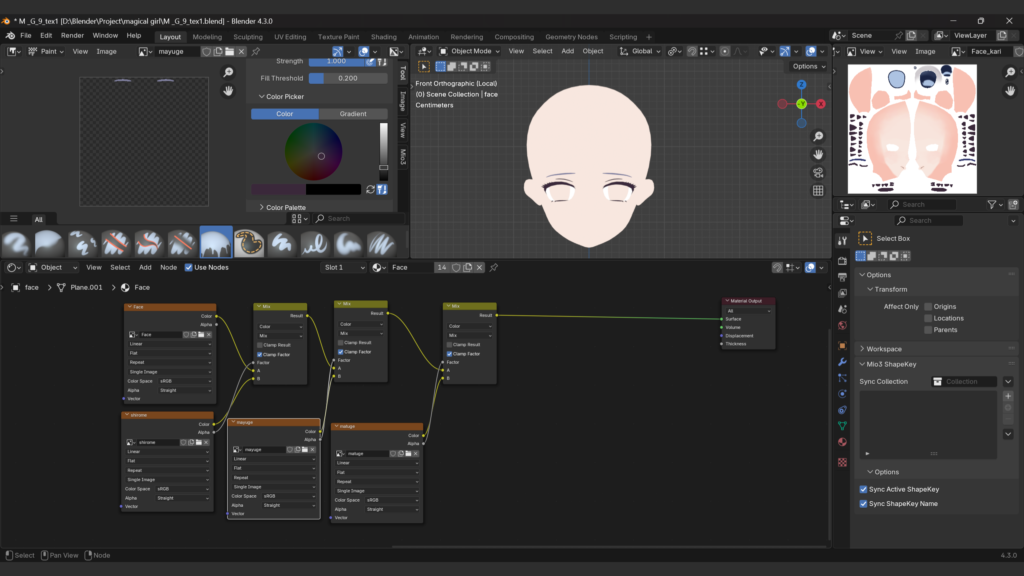Switch color picker to Gradient mode
1024x576 pixels.
[352, 114]
